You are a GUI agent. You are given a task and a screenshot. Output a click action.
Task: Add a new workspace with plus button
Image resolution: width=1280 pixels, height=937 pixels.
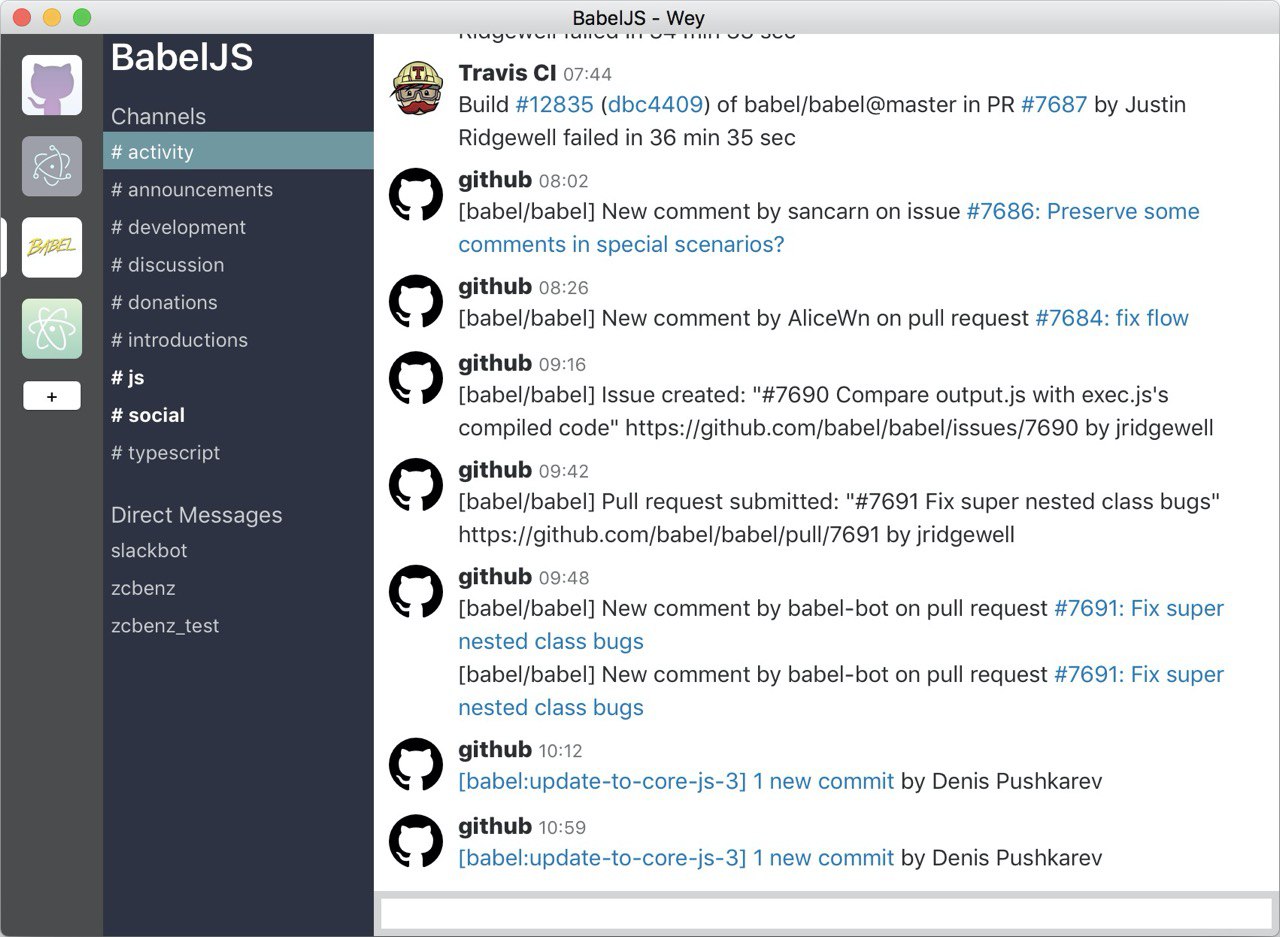tap(52, 396)
